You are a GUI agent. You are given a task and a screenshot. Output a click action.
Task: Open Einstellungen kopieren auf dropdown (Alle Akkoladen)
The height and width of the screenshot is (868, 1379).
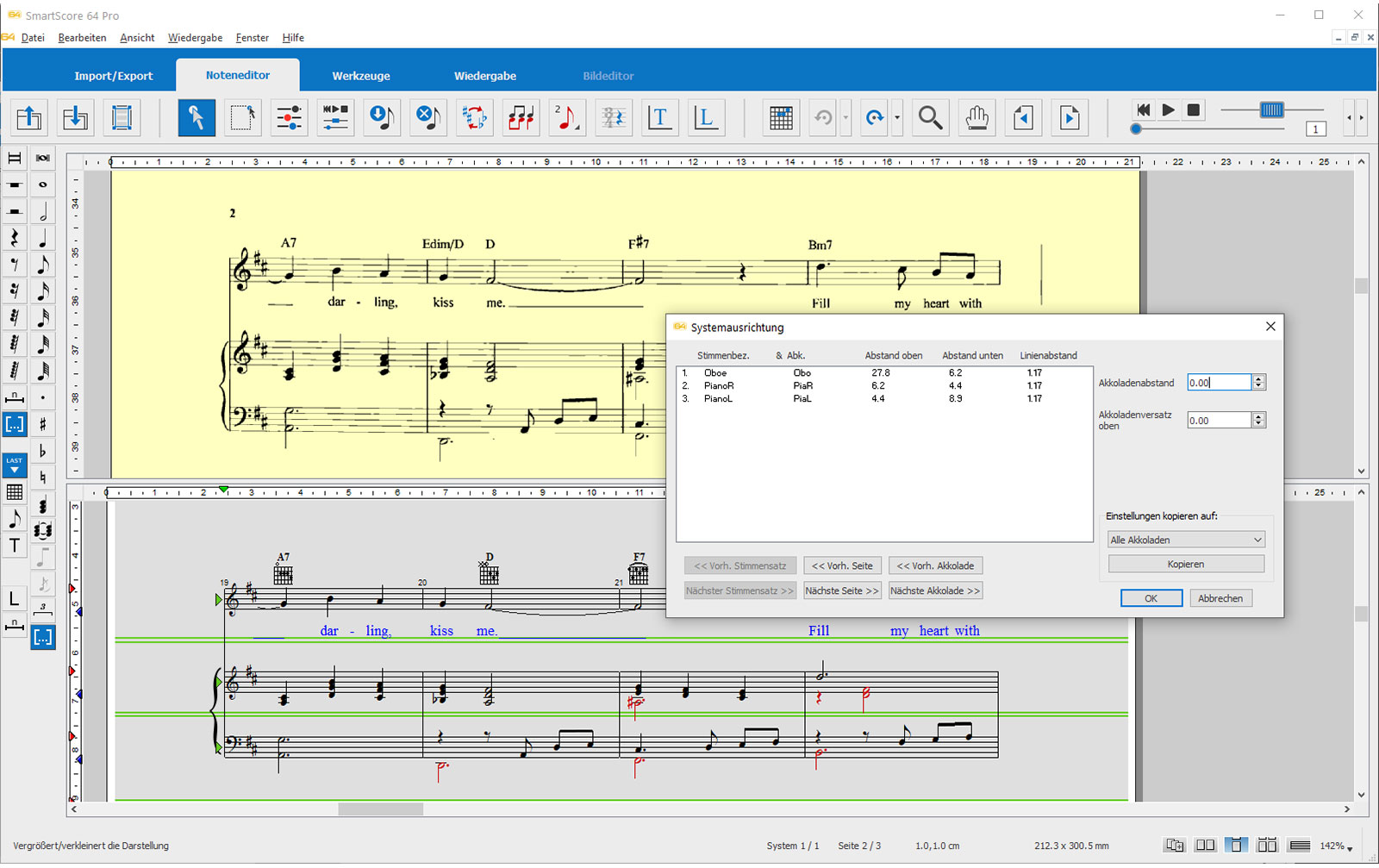point(1186,540)
